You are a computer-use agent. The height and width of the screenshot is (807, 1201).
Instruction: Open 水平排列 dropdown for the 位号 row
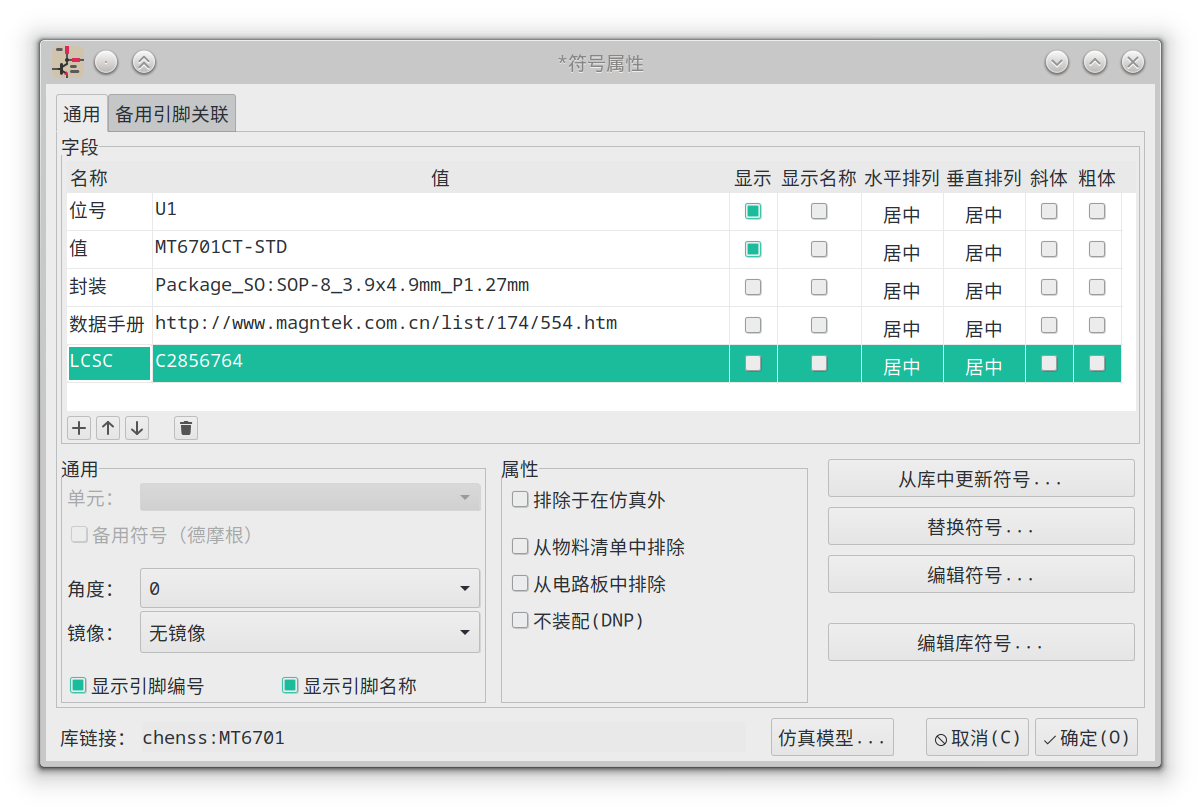pos(902,213)
